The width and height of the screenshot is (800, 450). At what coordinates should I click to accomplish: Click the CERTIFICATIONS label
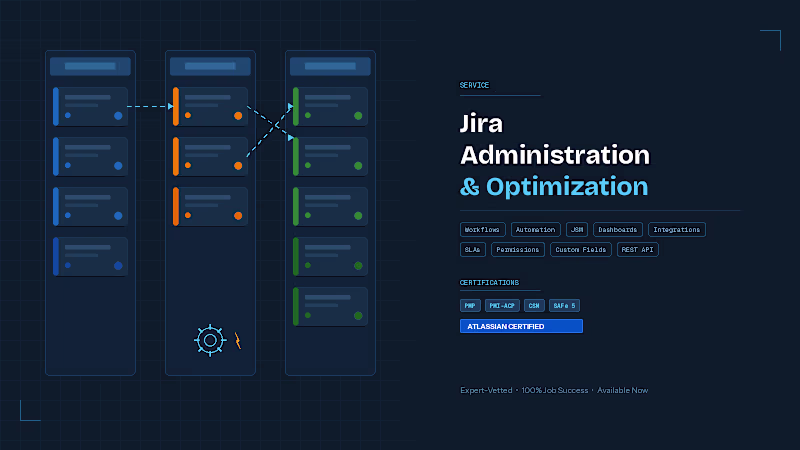489,283
